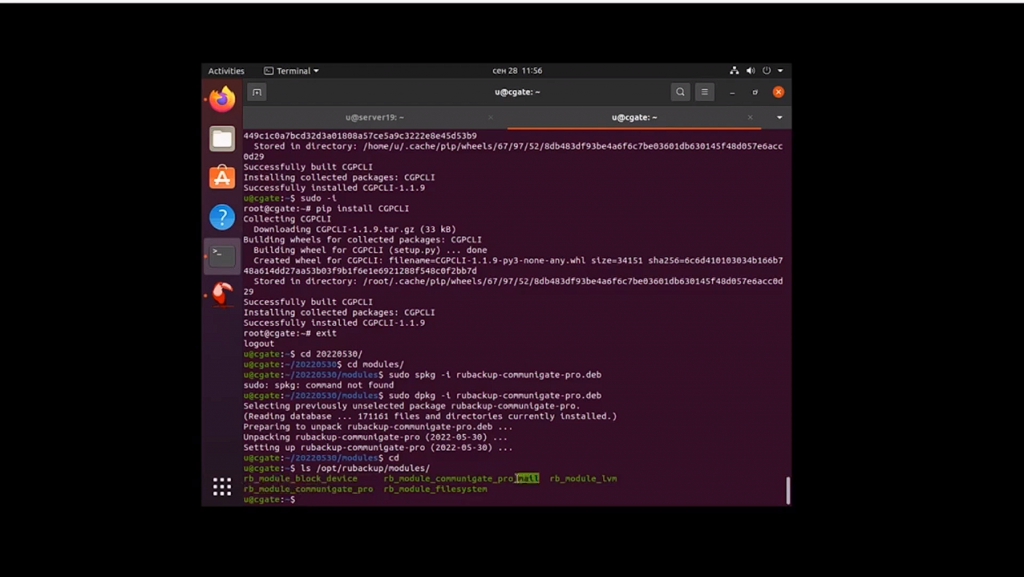The image size is (1024, 577).
Task: Open network status icon in top bar
Action: pyautogui.click(x=734, y=70)
